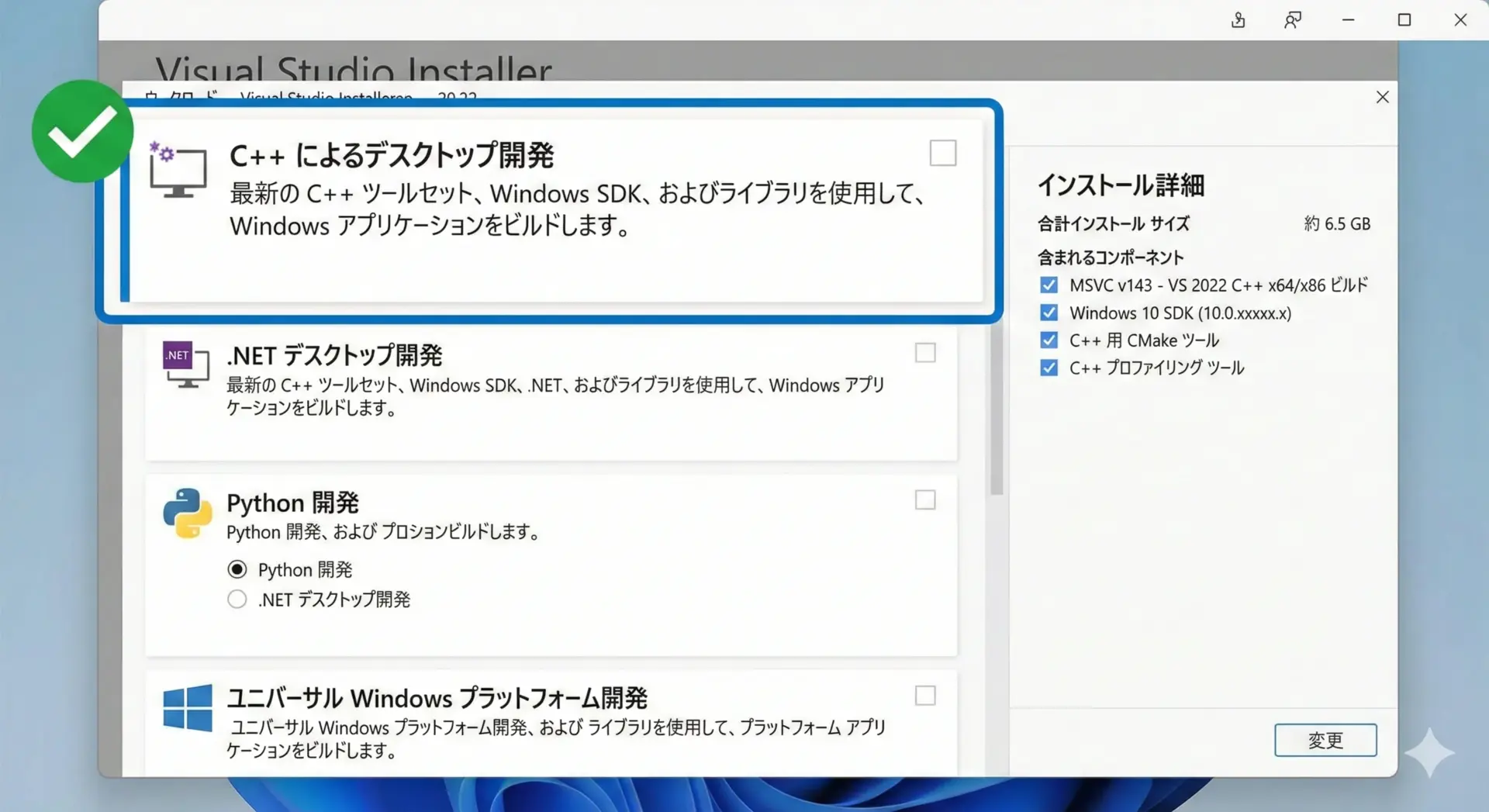Viewport: 1489px width, 812px height.
Task: Select the Python 開発 radio button
Action: click(237, 569)
